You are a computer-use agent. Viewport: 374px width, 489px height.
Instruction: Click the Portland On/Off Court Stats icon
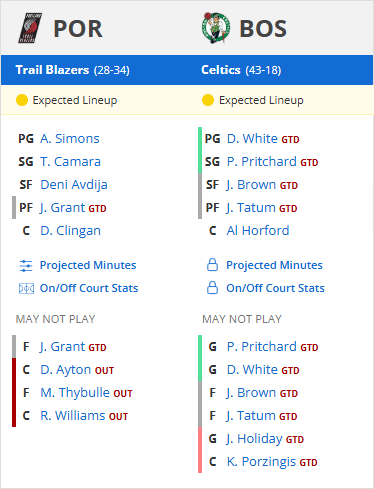coord(26,288)
